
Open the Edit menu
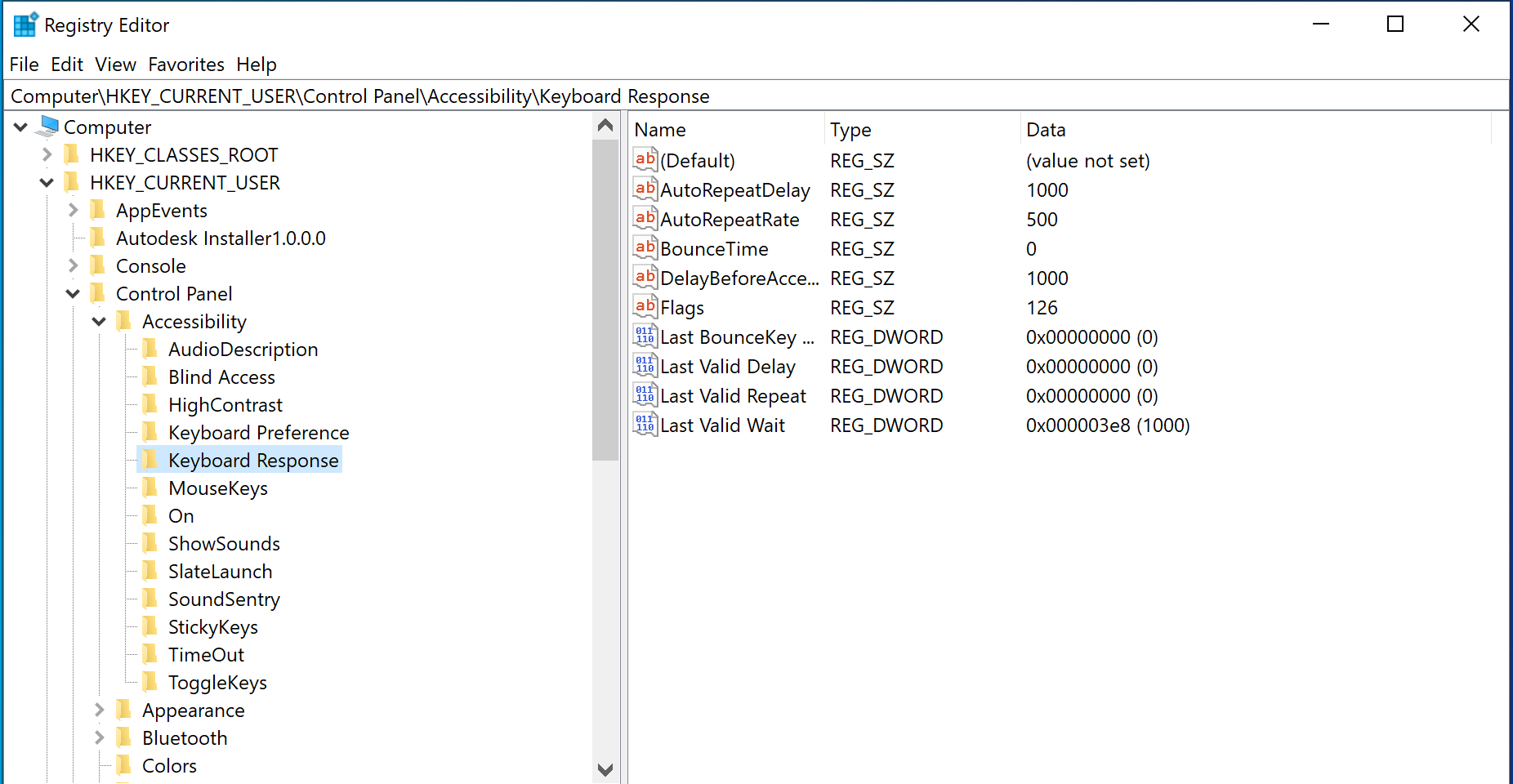coord(66,65)
